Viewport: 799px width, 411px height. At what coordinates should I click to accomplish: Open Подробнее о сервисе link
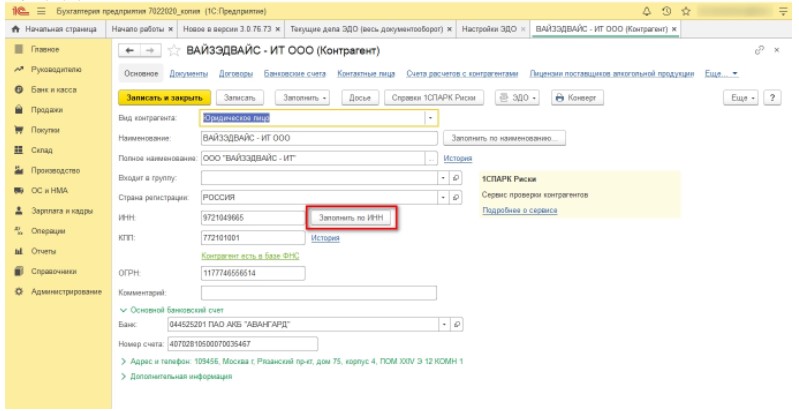[x=520, y=210]
